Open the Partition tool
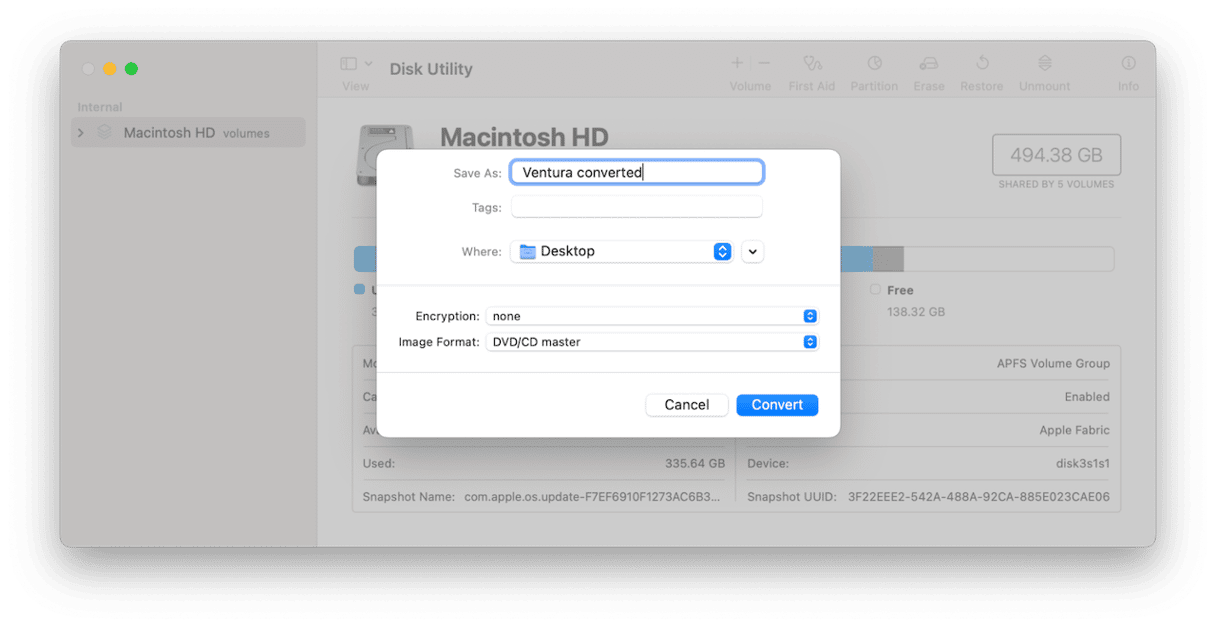The width and height of the screenshot is (1216, 627). [875, 63]
